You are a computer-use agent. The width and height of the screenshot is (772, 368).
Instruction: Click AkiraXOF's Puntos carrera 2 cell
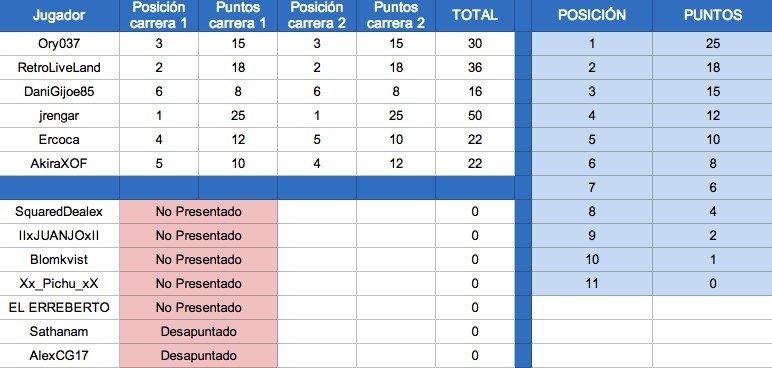tap(396, 164)
